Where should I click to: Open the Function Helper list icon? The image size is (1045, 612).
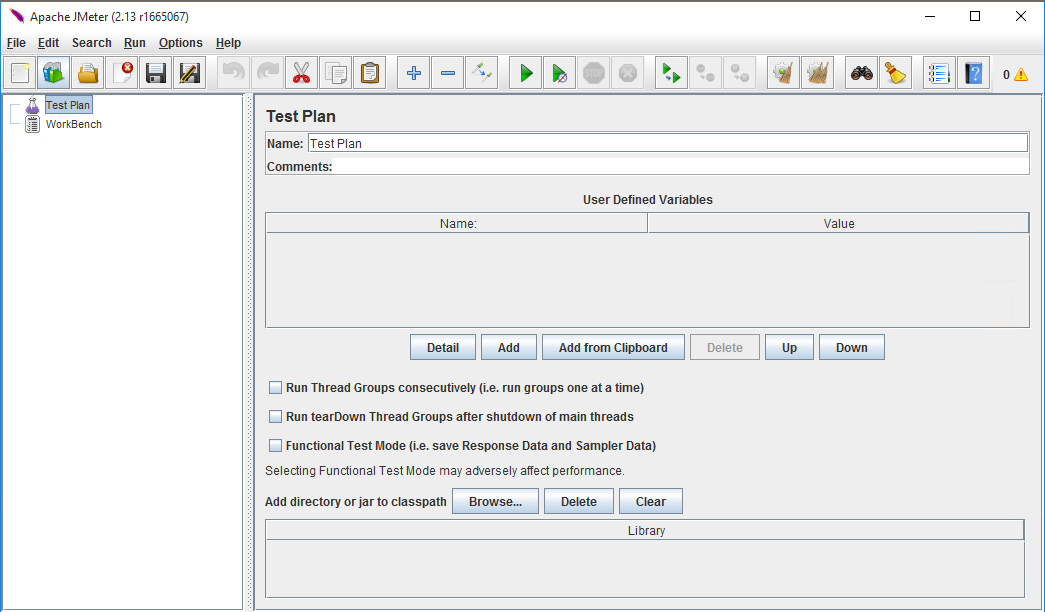pos(940,73)
